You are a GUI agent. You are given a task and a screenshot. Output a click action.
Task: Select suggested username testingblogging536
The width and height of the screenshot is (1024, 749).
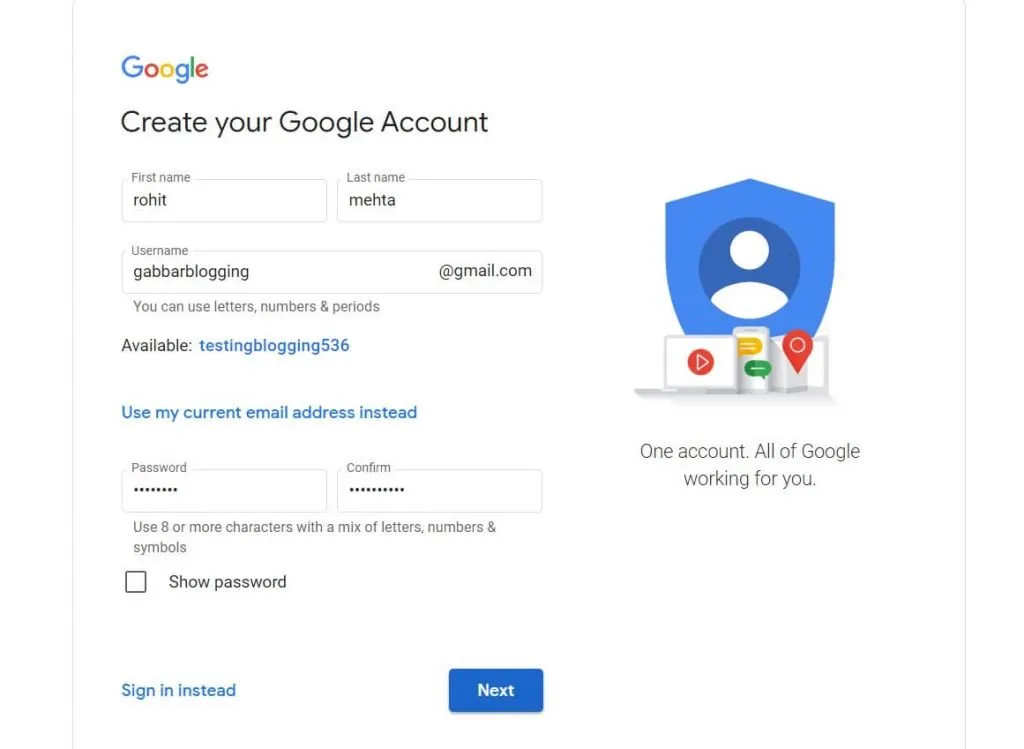coord(274,345)
